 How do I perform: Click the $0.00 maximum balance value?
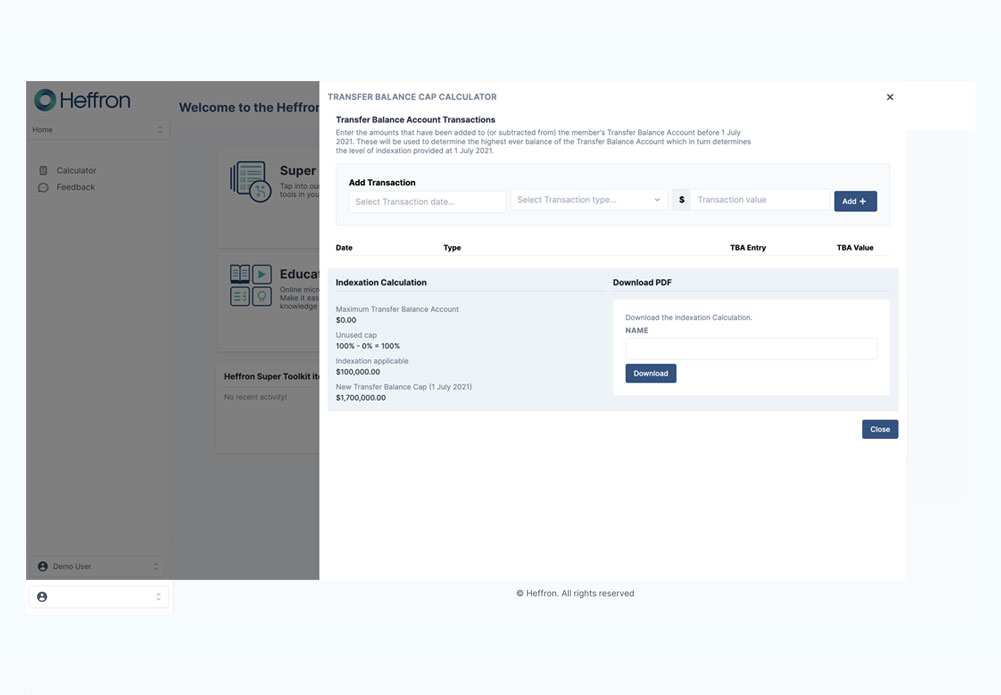[x=346, y=320]
